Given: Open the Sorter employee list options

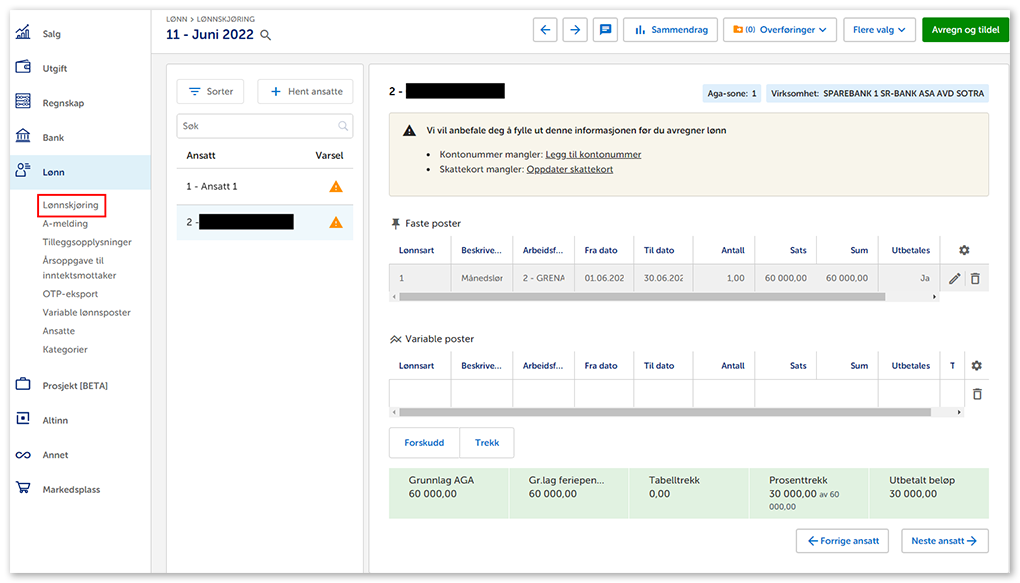Looking at the screenshot, I should coord(210,91).
